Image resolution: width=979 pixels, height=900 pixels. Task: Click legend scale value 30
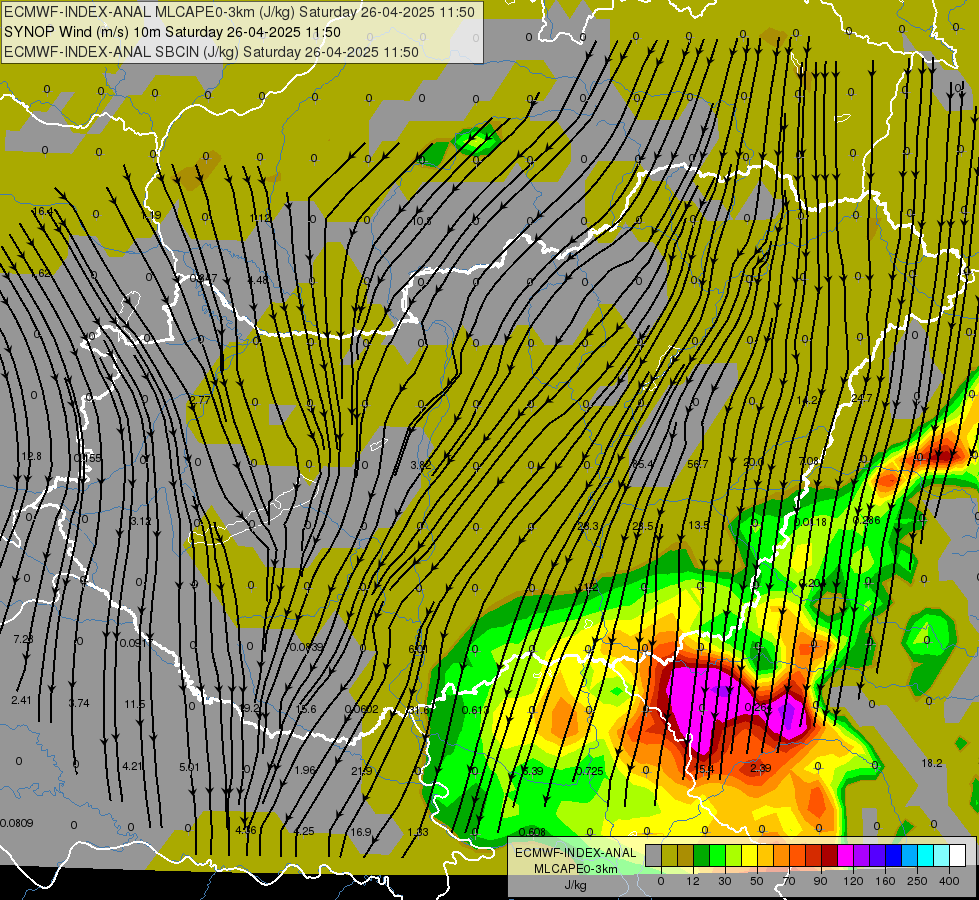click(725, 881)
